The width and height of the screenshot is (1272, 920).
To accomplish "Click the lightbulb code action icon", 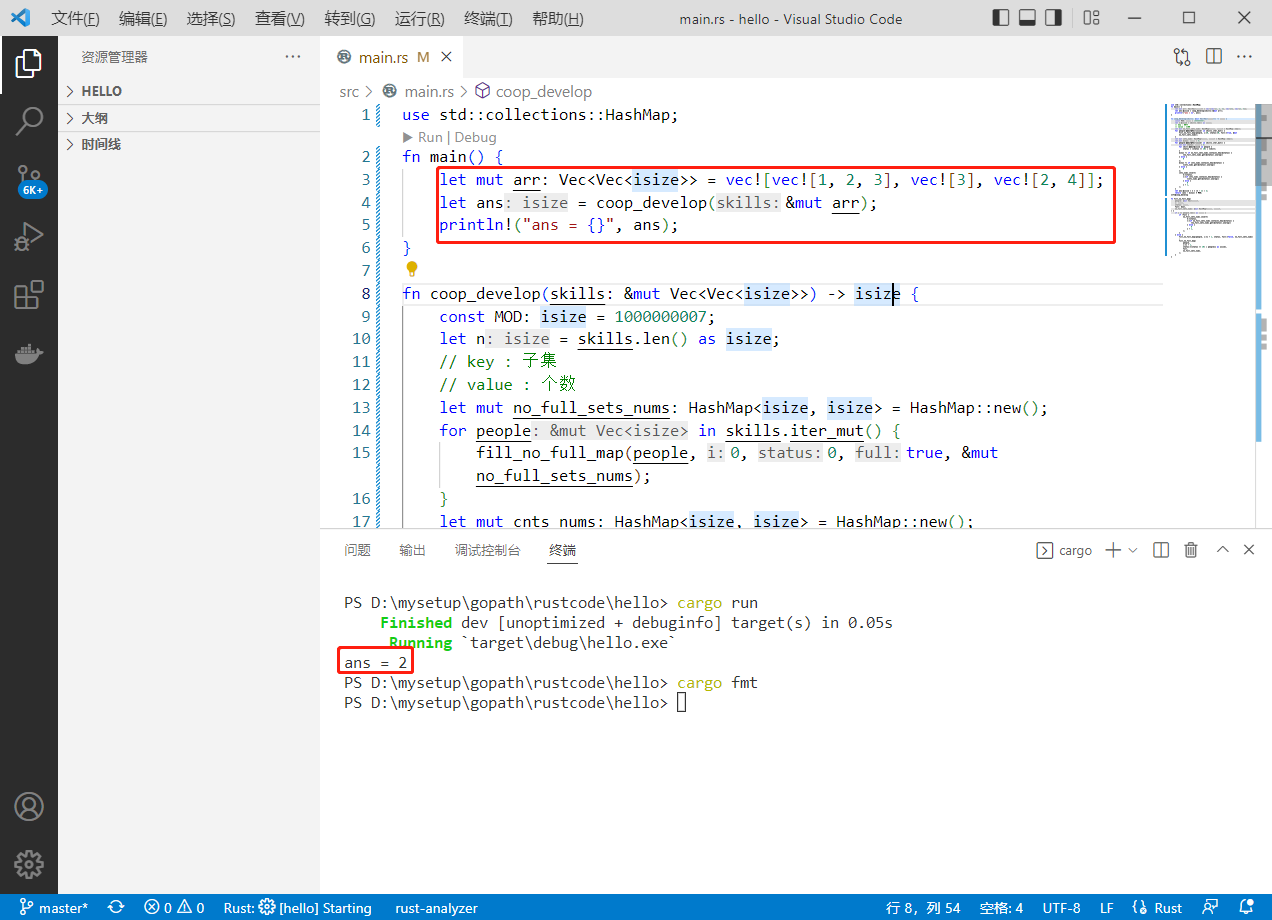I will 411,269.
